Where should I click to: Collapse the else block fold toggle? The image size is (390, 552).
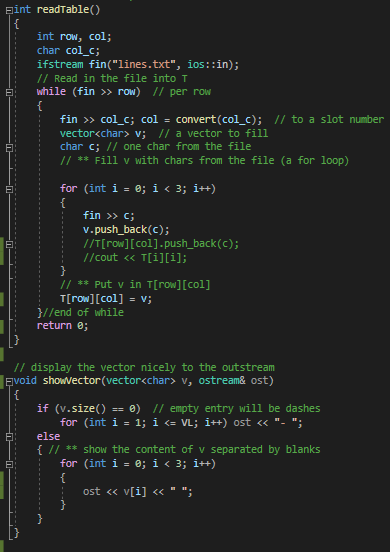point(10,437)
